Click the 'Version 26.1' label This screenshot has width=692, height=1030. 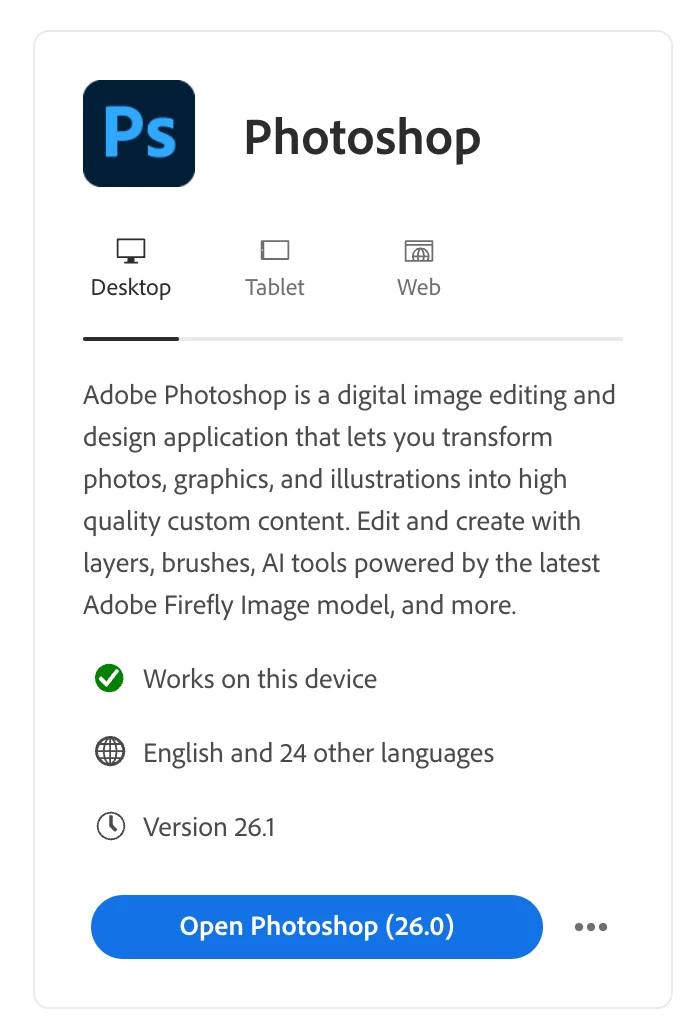click(209, 827)
